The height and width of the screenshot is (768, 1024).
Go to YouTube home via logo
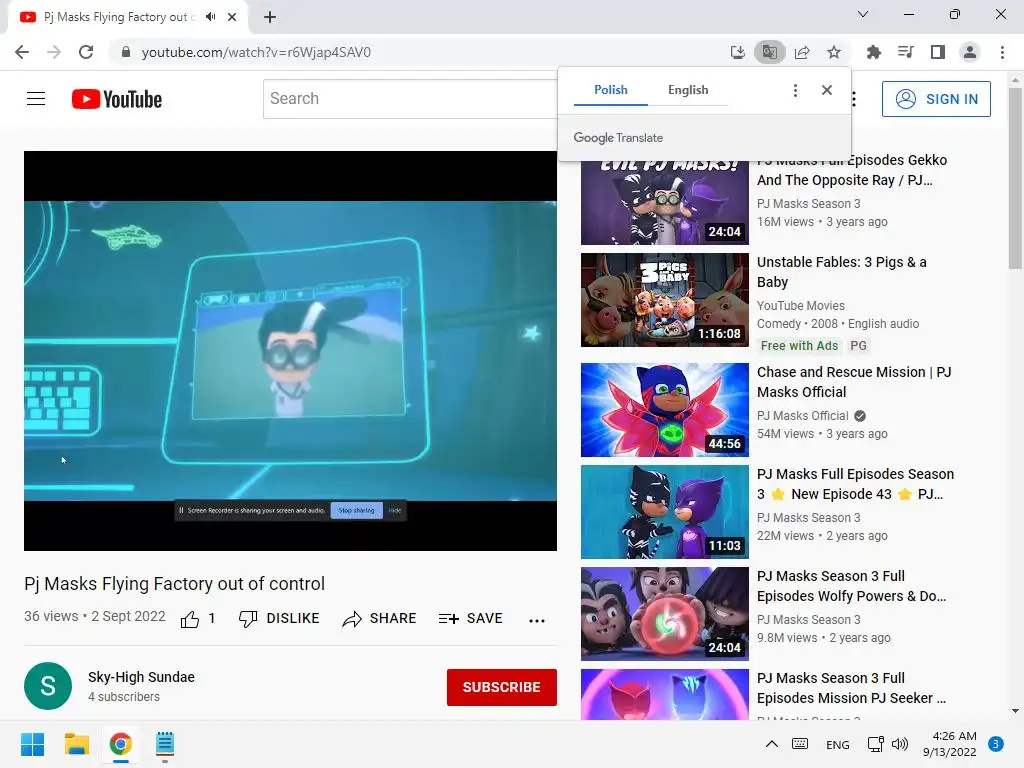coord(117,99)
